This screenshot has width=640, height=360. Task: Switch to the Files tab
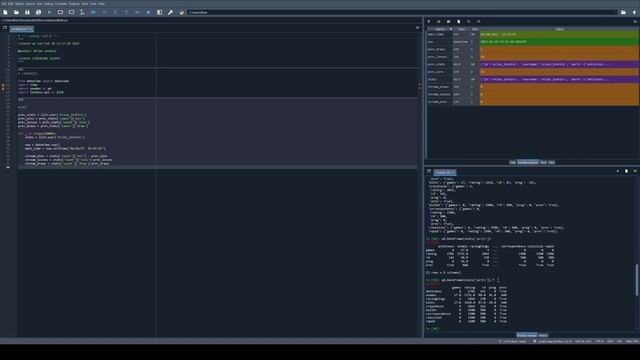pyautogui.click(x=552, y=162)
